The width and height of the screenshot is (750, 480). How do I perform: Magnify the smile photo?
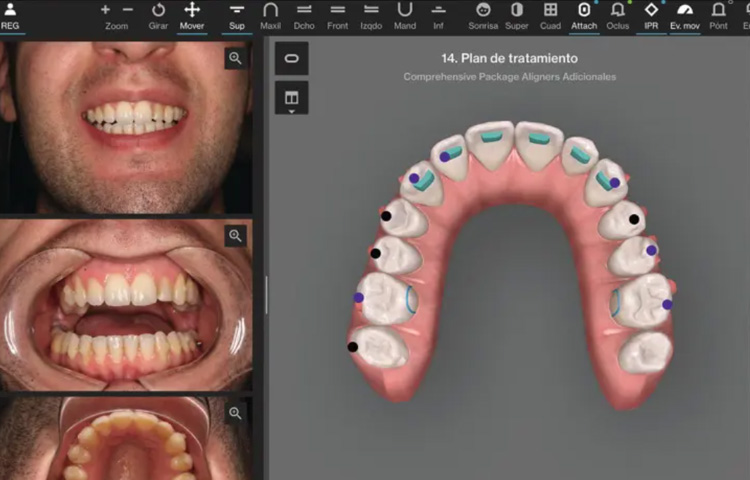point(235,59)
